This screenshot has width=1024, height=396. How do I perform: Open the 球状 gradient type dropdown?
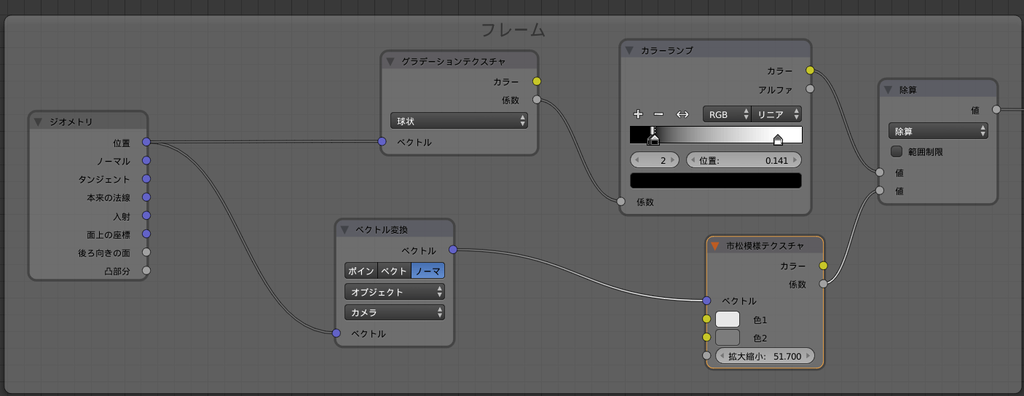click(459, 121)
